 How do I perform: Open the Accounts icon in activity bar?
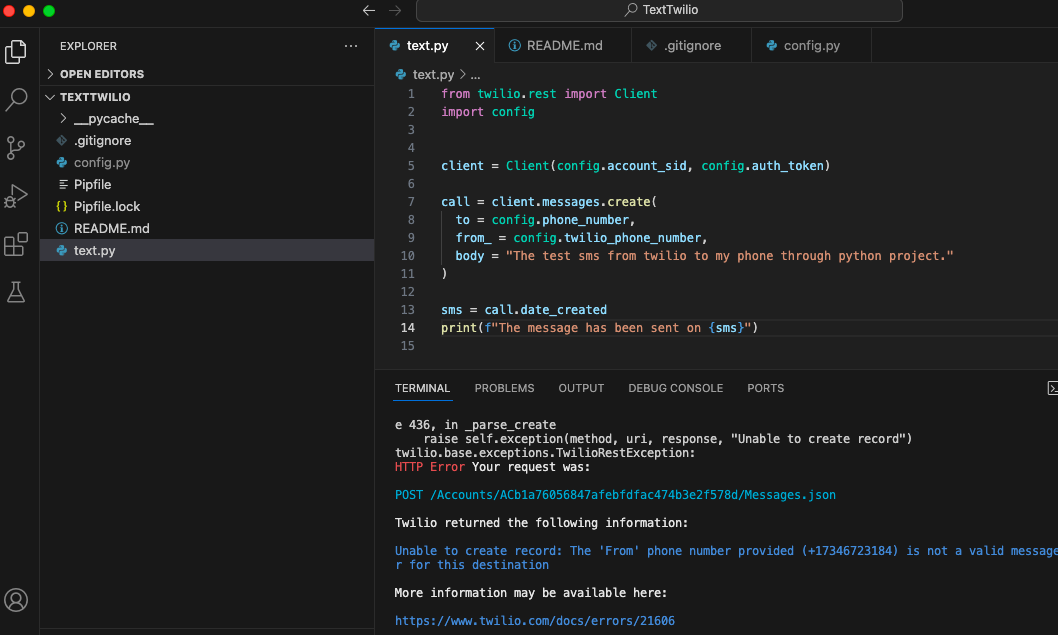pyautogui.click(x=17, y=599)
